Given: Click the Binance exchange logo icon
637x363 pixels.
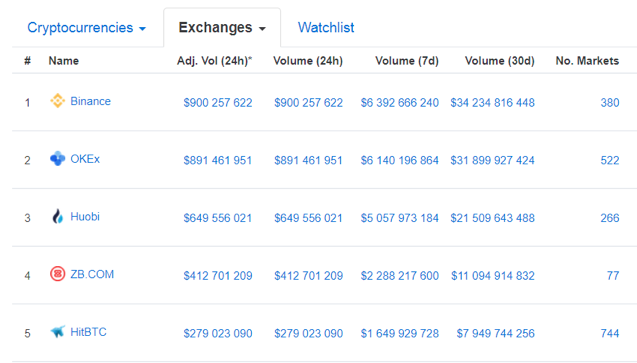Looking at the screenshot, I should coord(57,101).
